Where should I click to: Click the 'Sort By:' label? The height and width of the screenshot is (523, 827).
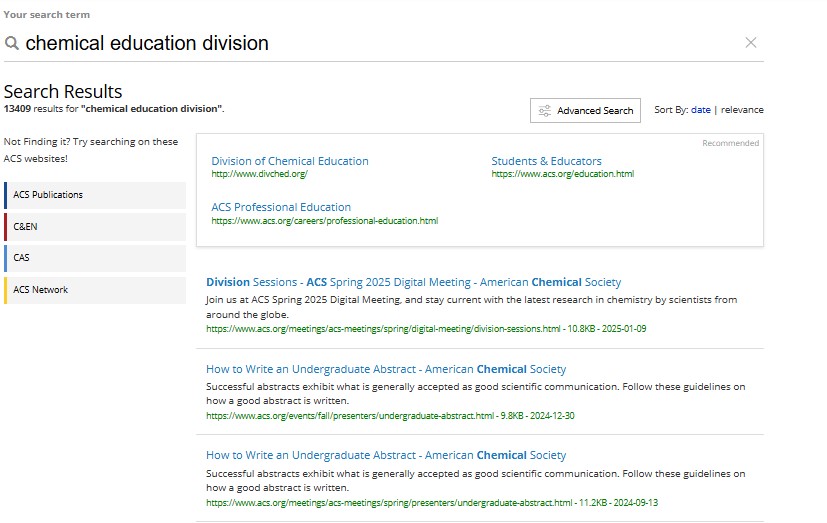coord(671,110)
